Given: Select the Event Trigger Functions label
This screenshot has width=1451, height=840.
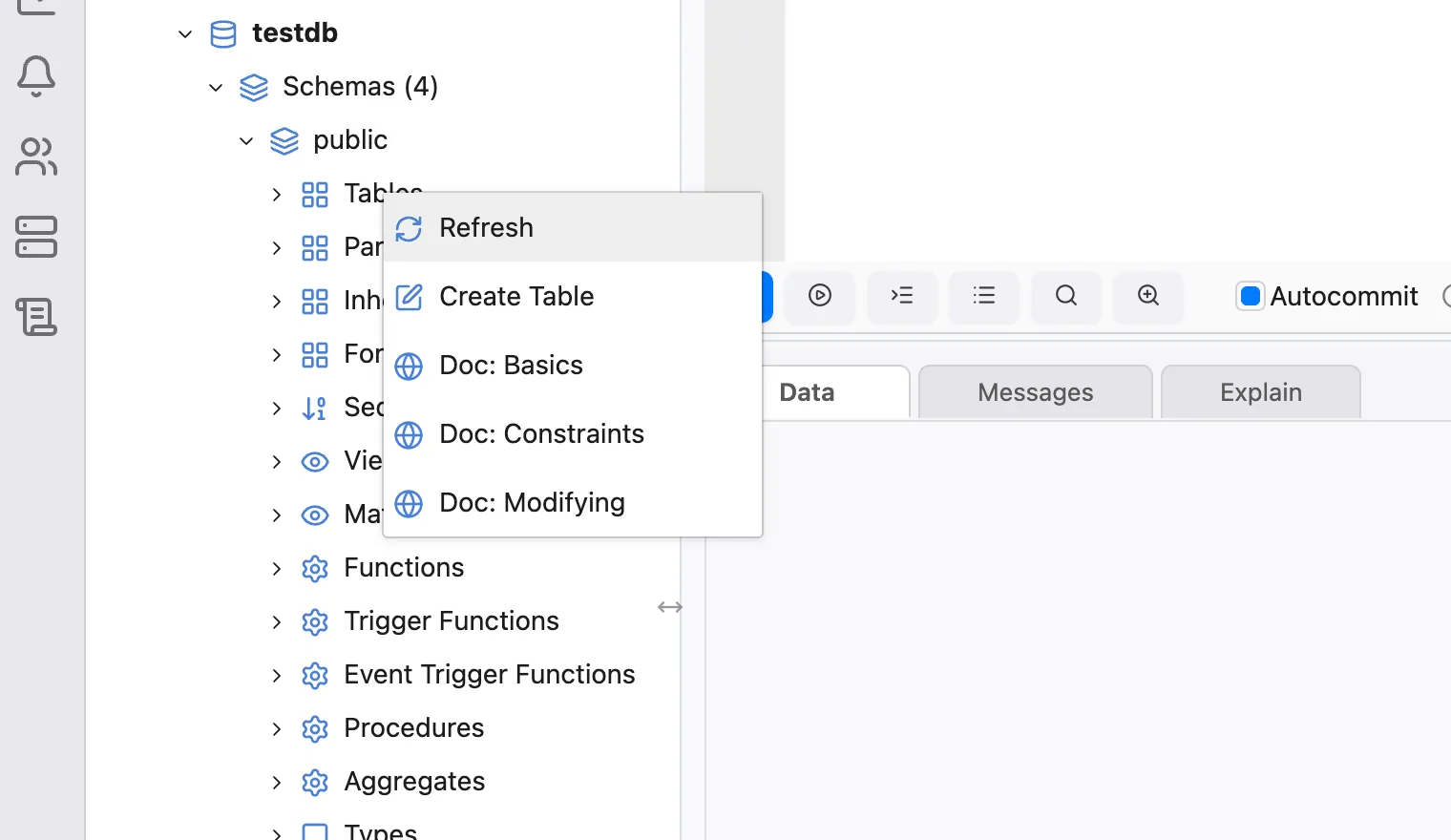Looking at the screenshot, I should click(x=490, y=675).
